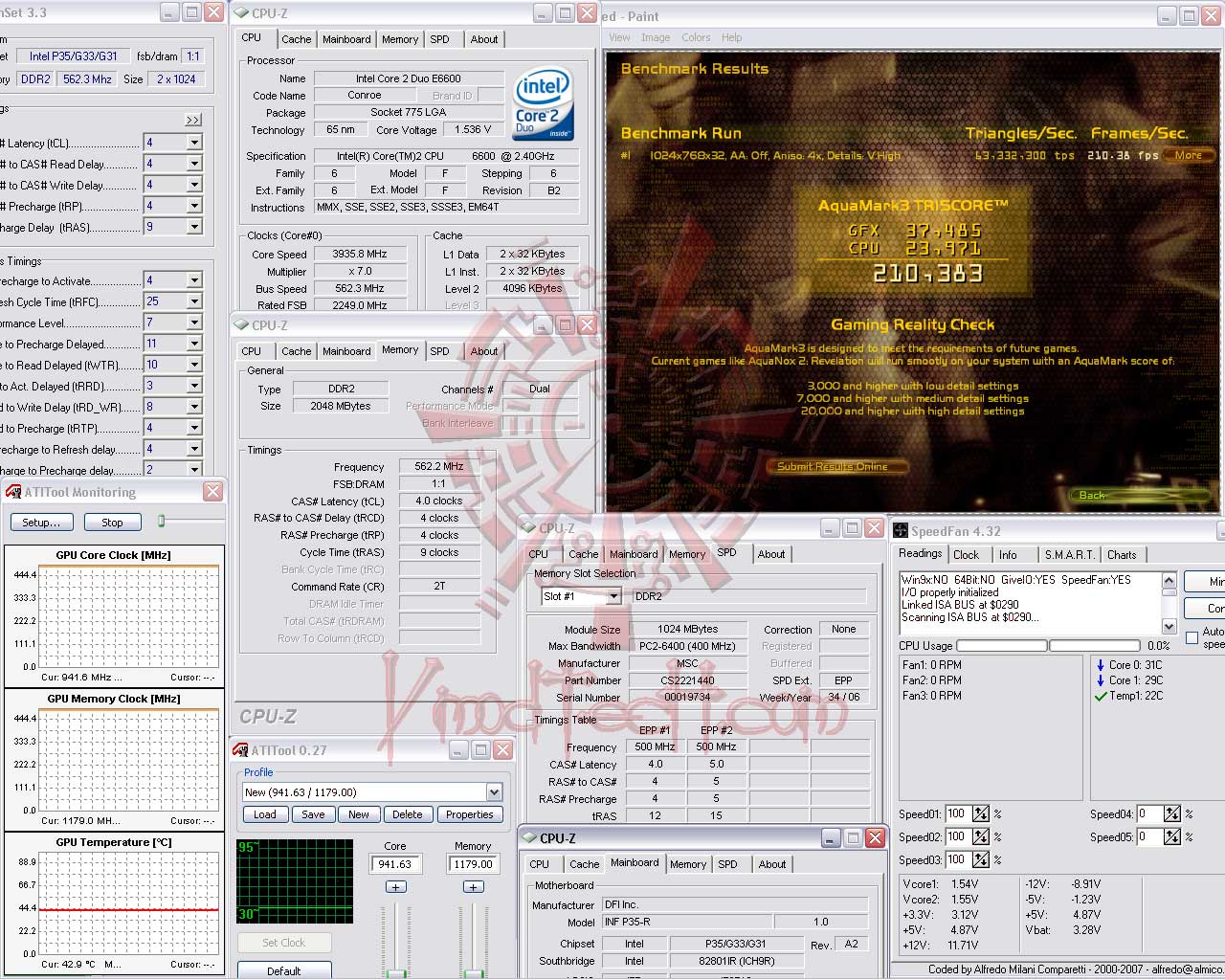Click the New button in ATITool

[359, 815]
